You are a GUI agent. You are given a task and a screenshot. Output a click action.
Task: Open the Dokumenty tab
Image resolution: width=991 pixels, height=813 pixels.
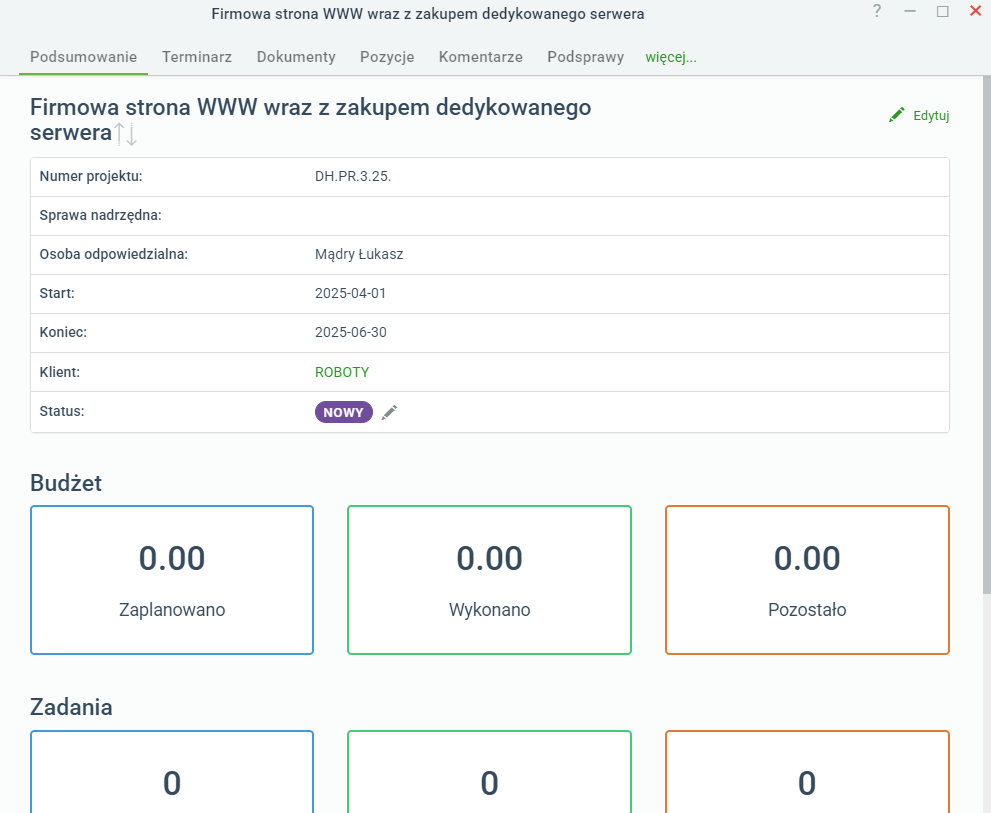(x=296, y=57)
